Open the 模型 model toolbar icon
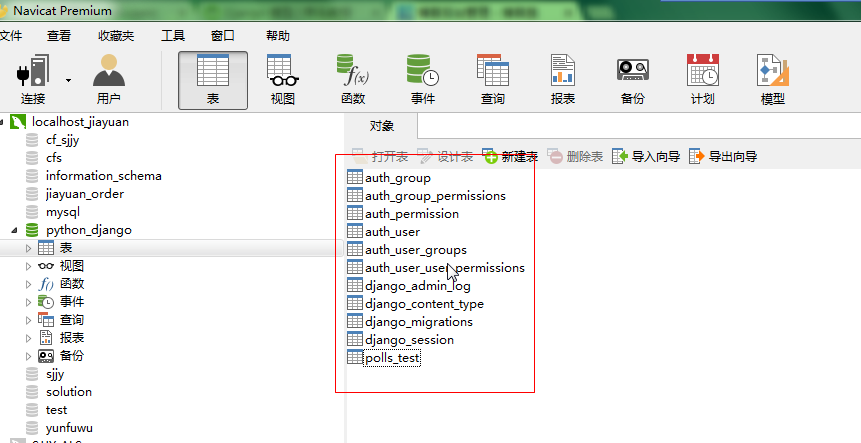861x443 pixels. click(773, 80)
